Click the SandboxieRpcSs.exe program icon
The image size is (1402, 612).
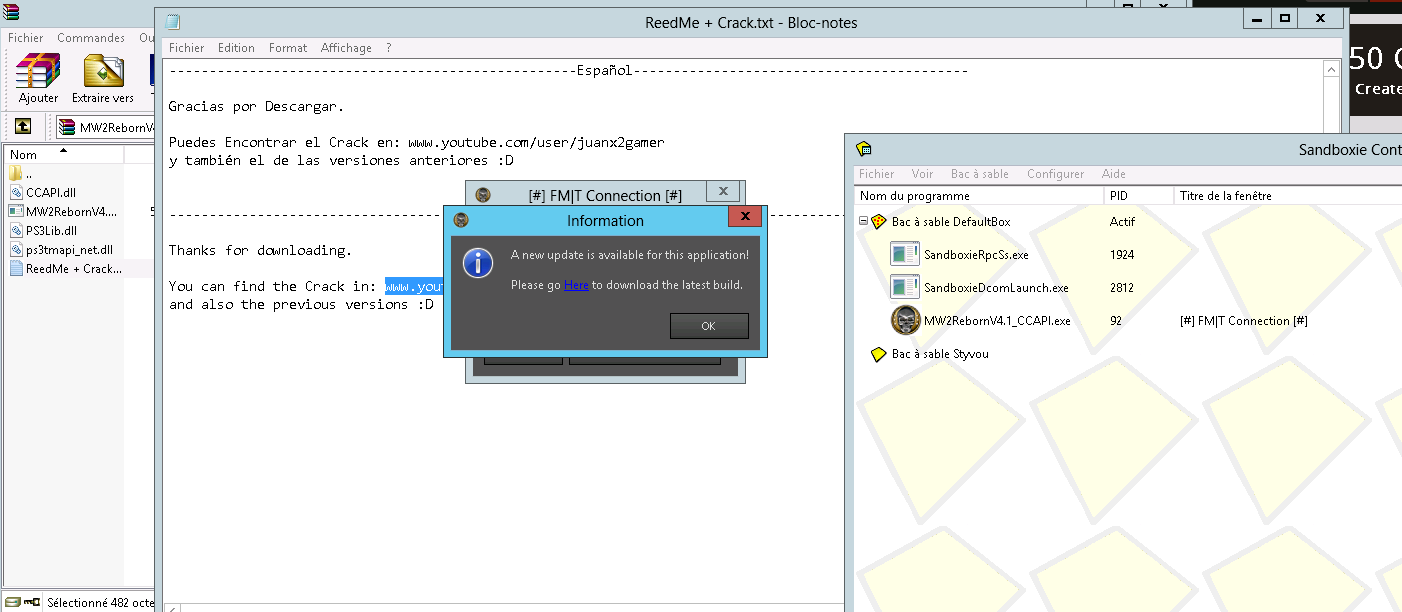click(x=904, y=255)
